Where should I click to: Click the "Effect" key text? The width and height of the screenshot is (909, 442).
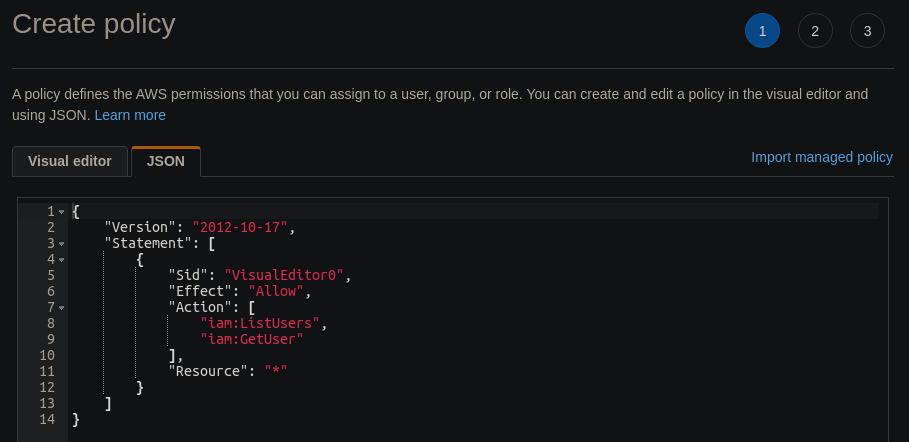click(x=200, y=291)
